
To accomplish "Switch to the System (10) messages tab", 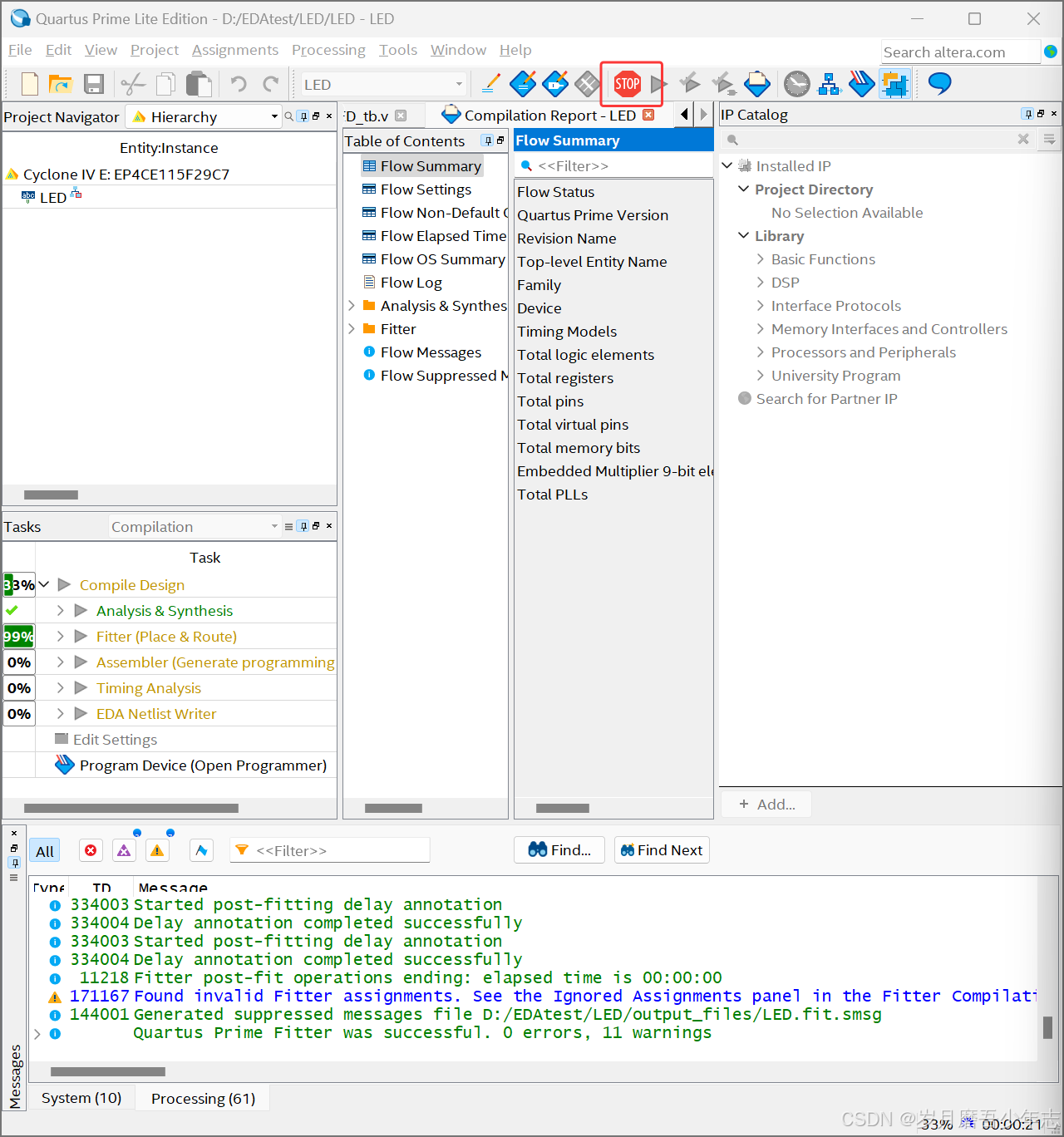I will 81,1098.
